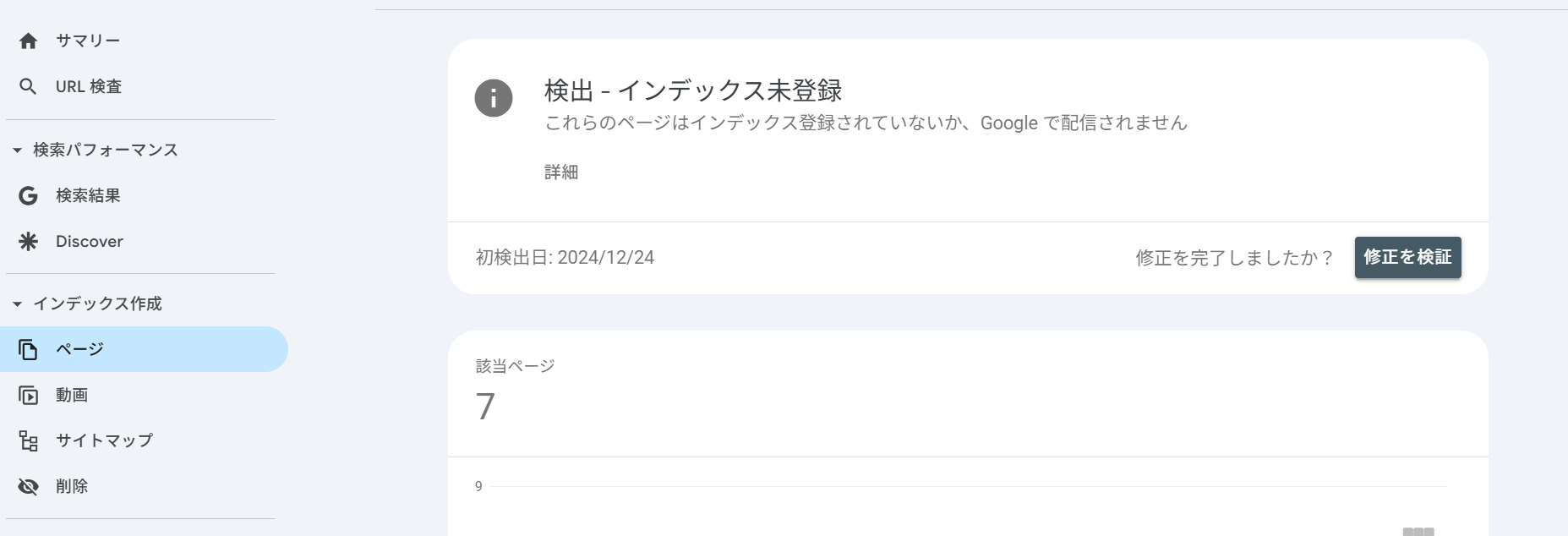The width and height of the screenshot is (1568, 536).
Task: Click the crossed-eye icon beside 削除
Action: 28,486
